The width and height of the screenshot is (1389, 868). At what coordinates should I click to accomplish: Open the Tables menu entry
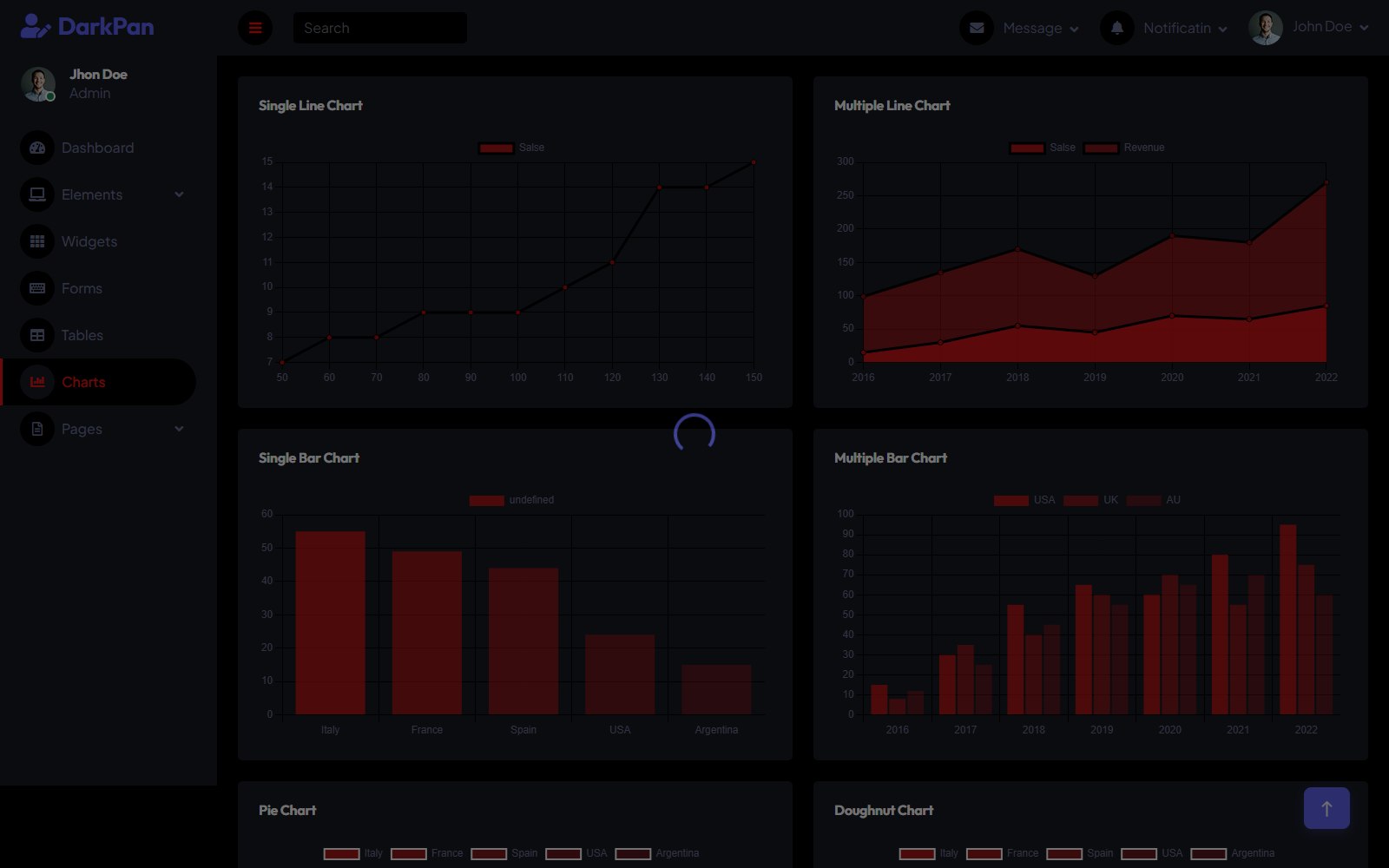pos(98,335)
